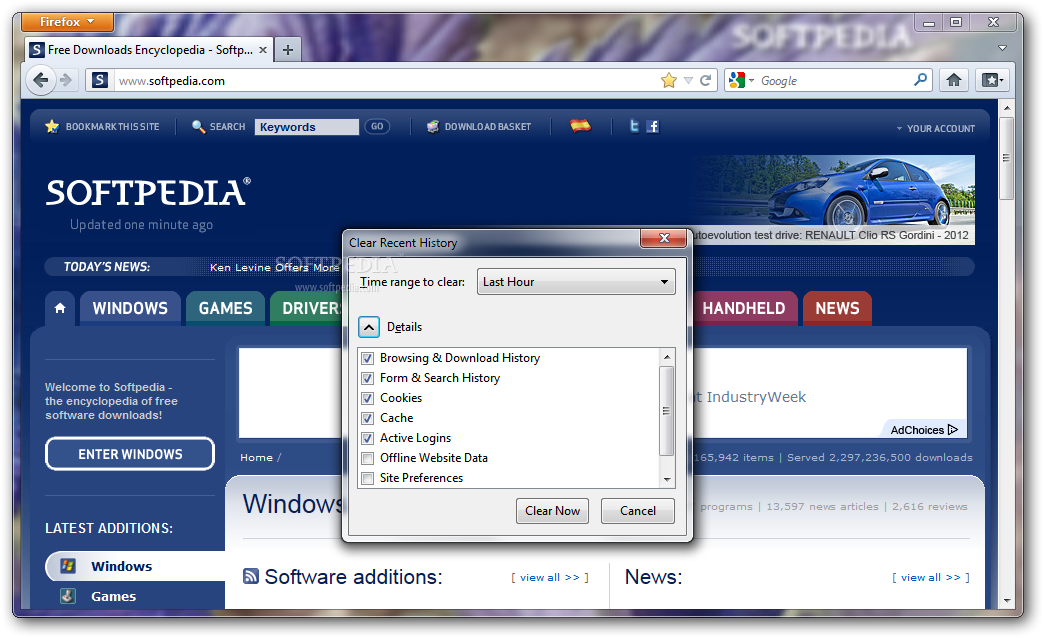View all software additions link
The image size is (1044, 638).
pyautogui.click(x=550, y=577)
